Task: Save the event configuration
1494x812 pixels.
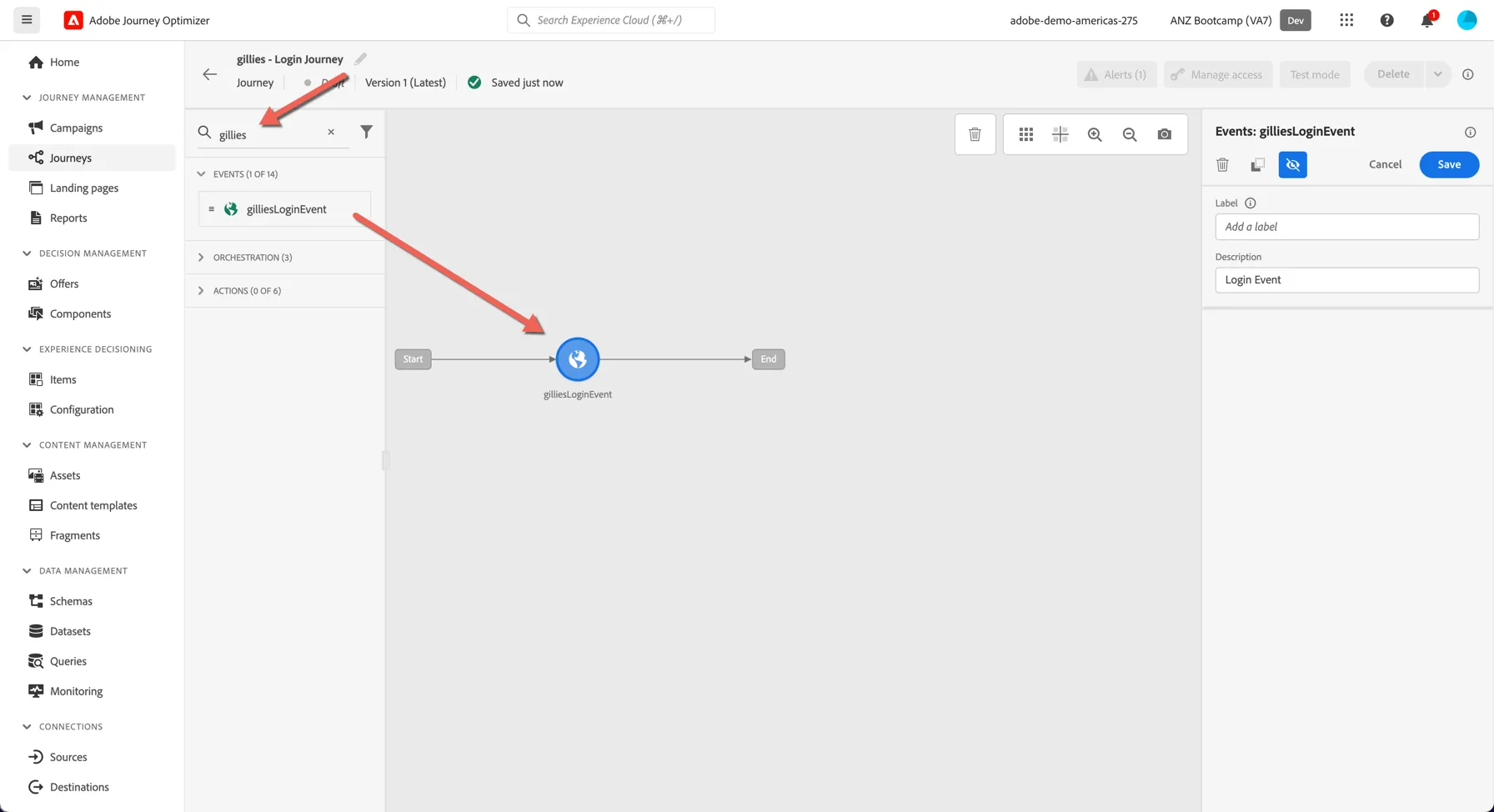Action: pyautogui.click(x=1449, y=164)
